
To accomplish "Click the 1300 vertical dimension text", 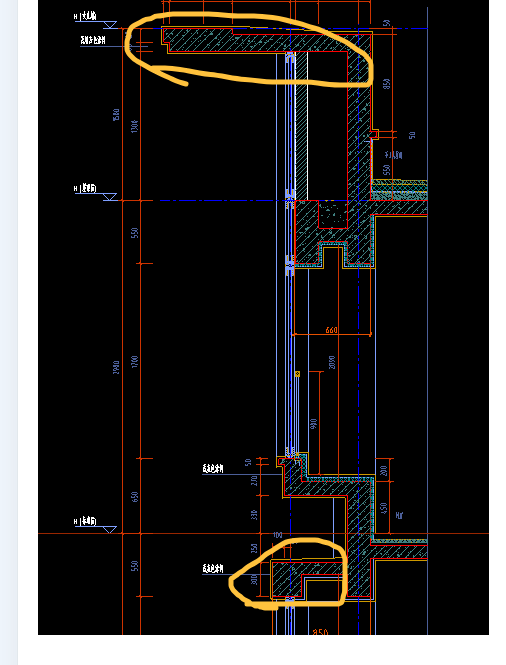I will [135, 126].
